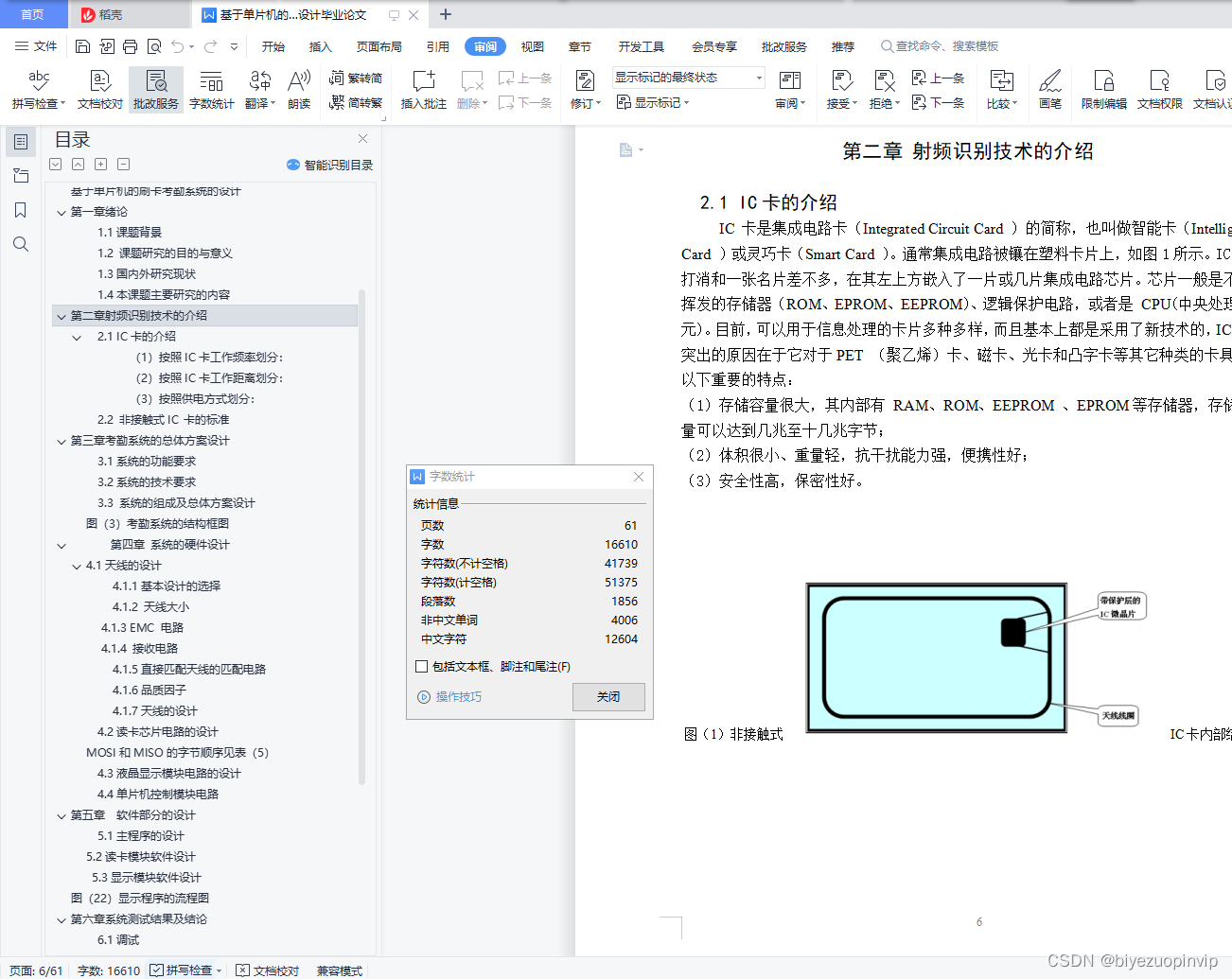
Task: Accept the change (接受)
Action: pyautogui.click(x=841, y=90)
